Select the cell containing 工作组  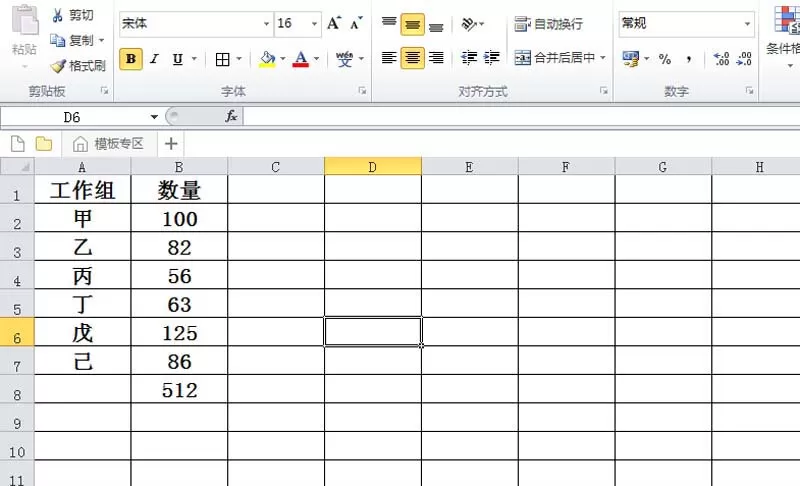(x=82, y=190)
